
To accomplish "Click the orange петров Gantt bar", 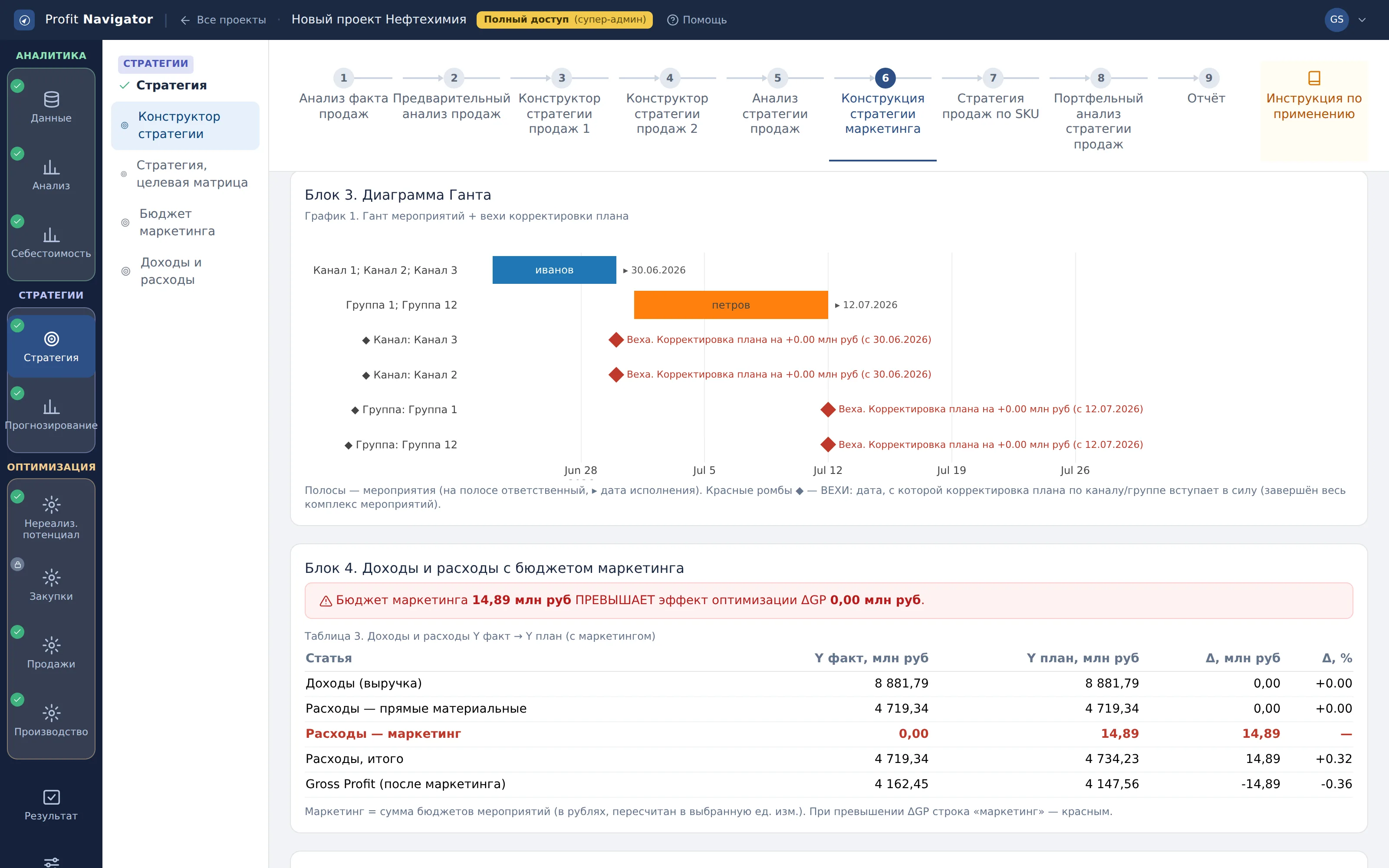I will pyautogui.click(x=731, y=305).
